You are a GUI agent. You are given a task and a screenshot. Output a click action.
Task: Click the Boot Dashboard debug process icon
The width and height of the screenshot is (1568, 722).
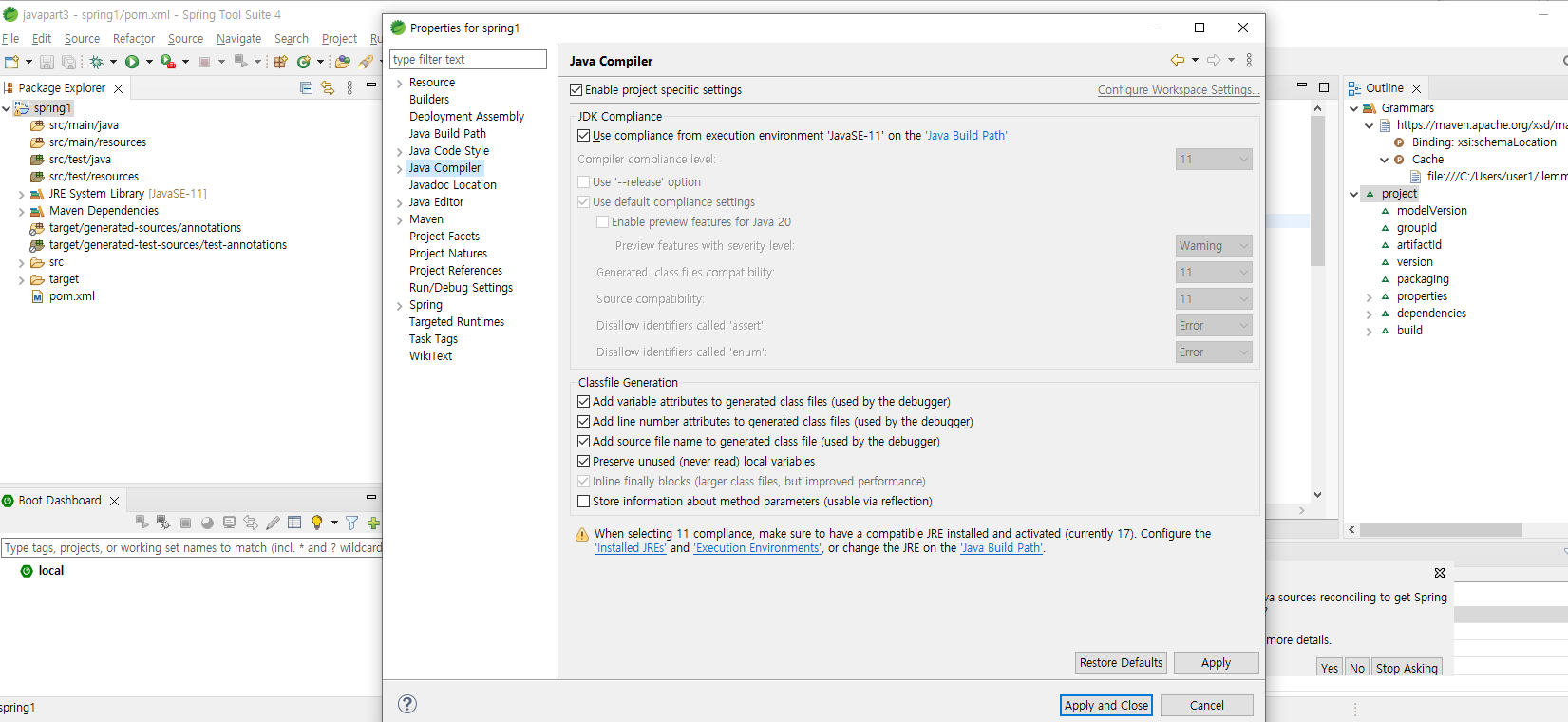163,522
